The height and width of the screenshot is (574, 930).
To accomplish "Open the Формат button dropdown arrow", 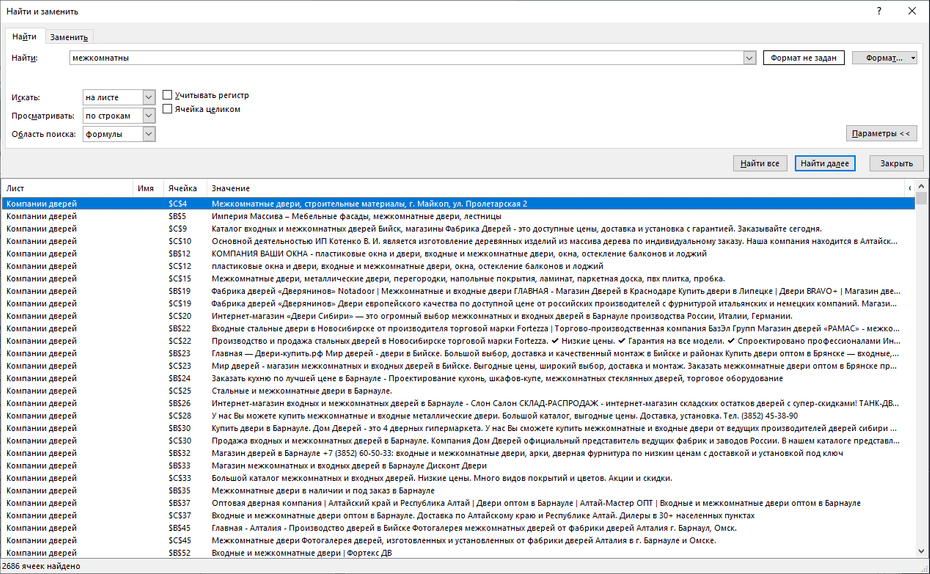I will click(x=913, y=58).
